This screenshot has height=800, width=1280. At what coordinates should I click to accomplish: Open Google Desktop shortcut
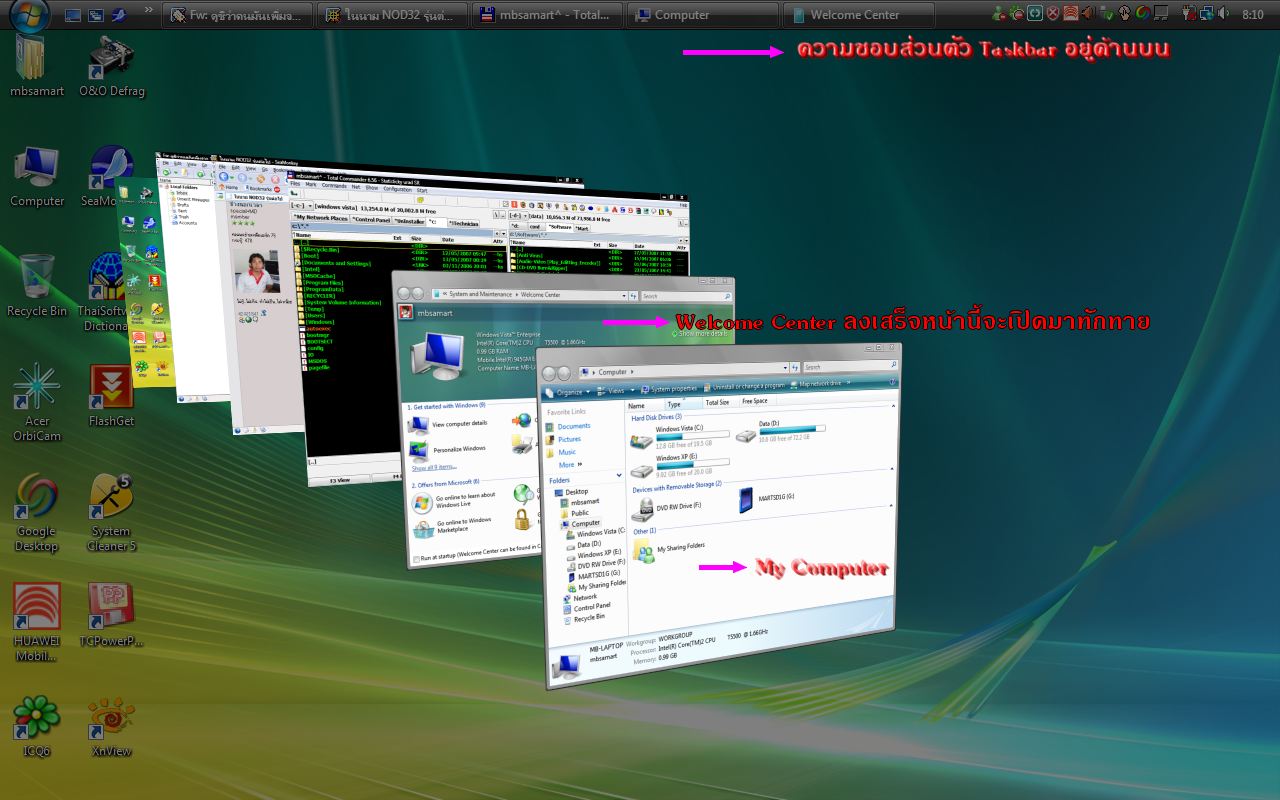[x=37, y=513]
